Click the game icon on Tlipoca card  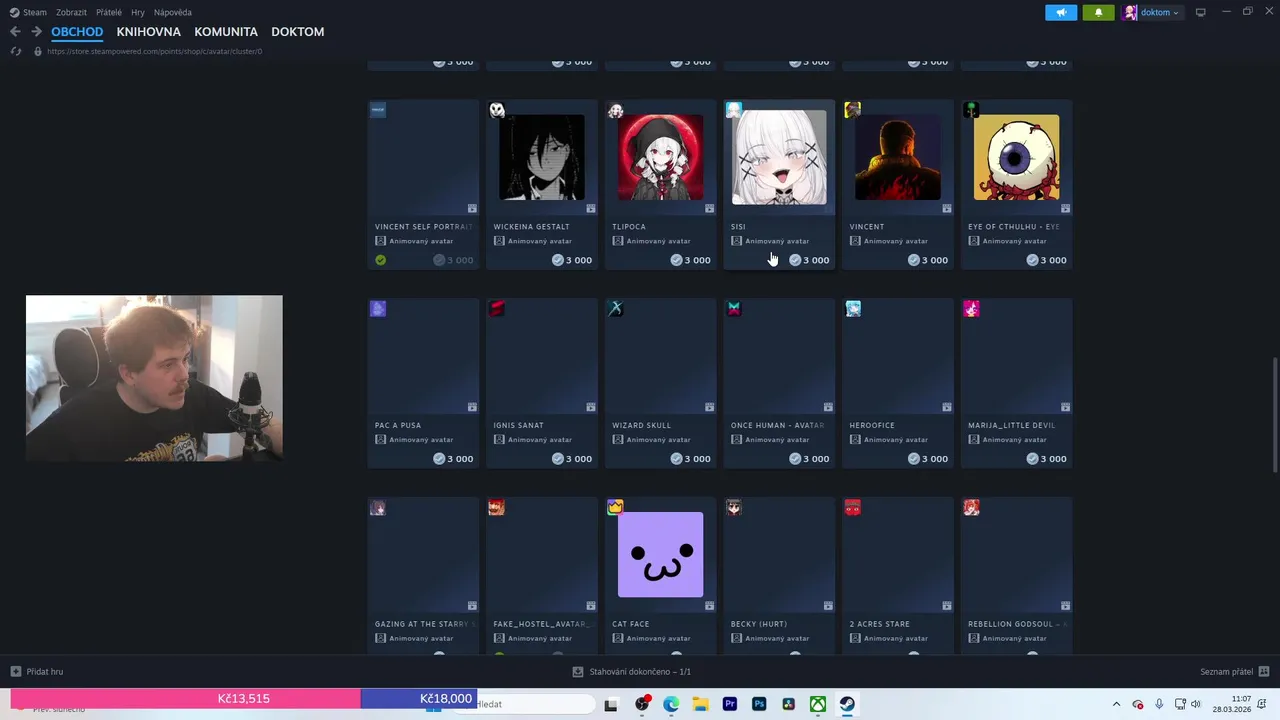616,110
